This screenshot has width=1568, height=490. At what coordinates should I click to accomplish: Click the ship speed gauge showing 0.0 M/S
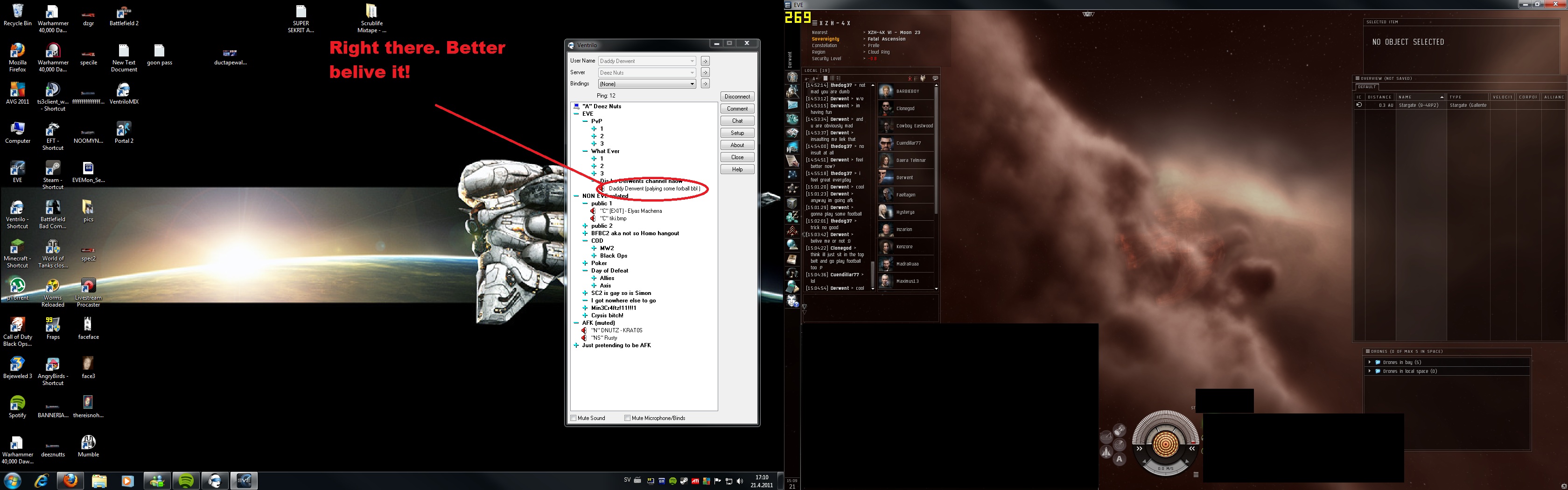click(1165, 469)
